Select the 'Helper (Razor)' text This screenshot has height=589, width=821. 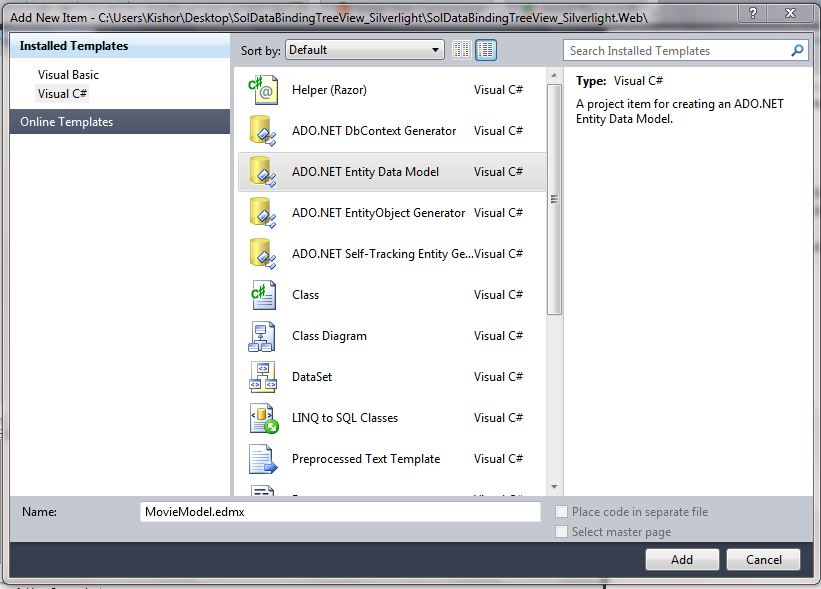[329, 90]
